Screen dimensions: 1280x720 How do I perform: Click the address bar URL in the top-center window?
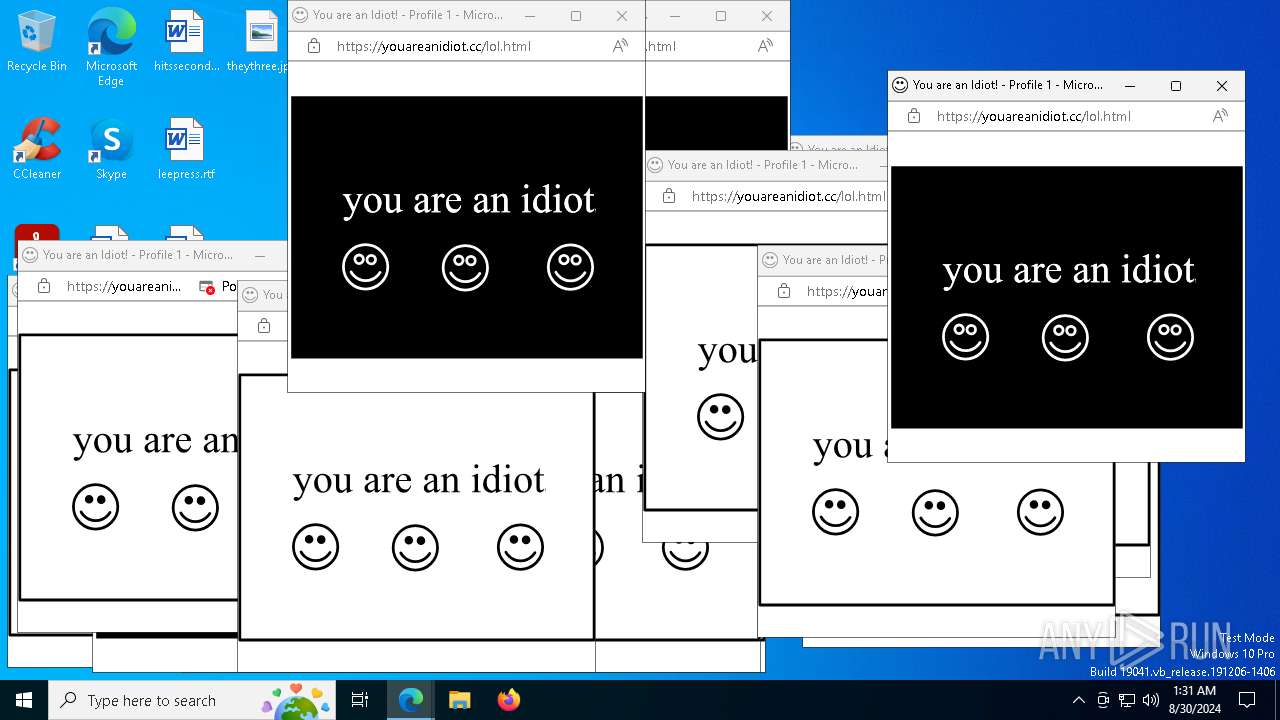point(434,46)
